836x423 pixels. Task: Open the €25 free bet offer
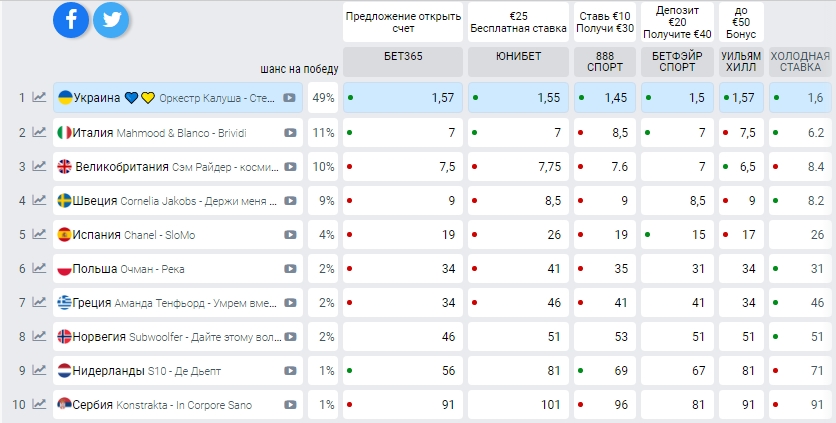[518, 21]
